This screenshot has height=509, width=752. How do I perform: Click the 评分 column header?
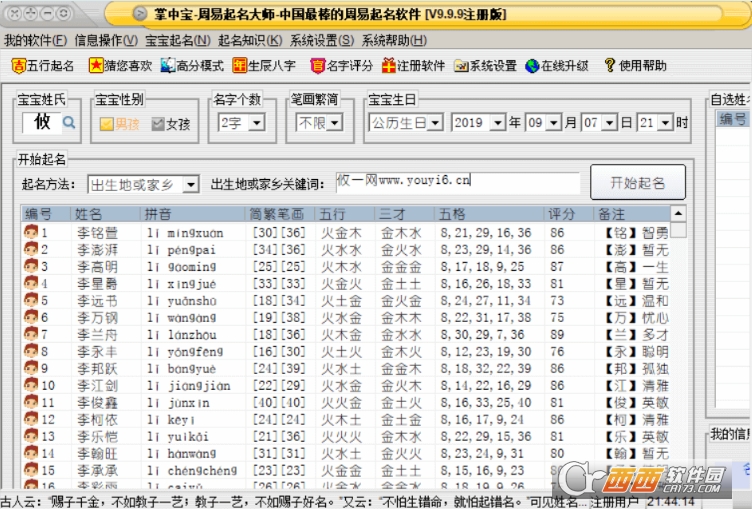tap(561, 214)
